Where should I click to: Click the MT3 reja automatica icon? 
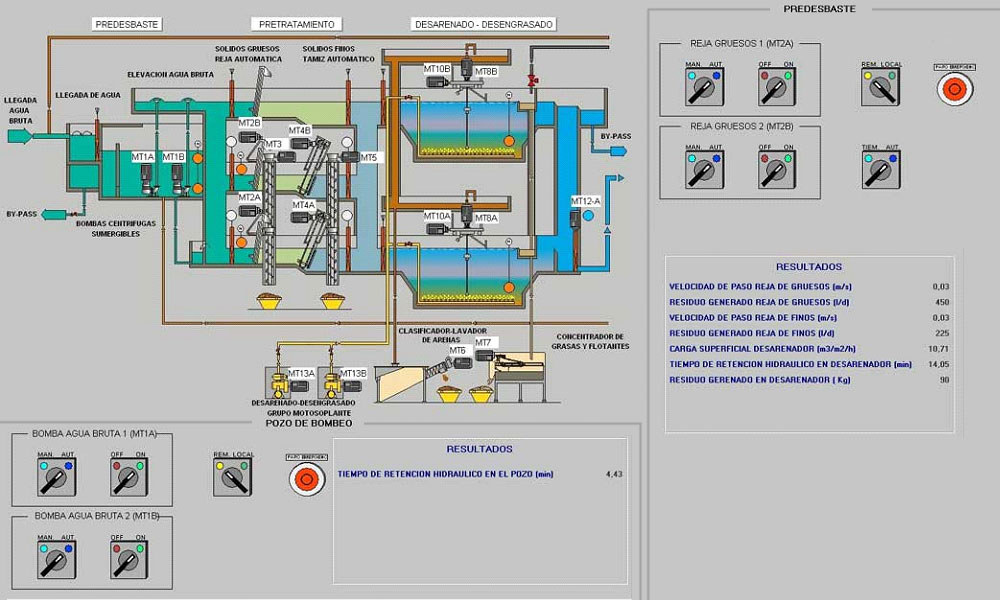coord(286,157)
